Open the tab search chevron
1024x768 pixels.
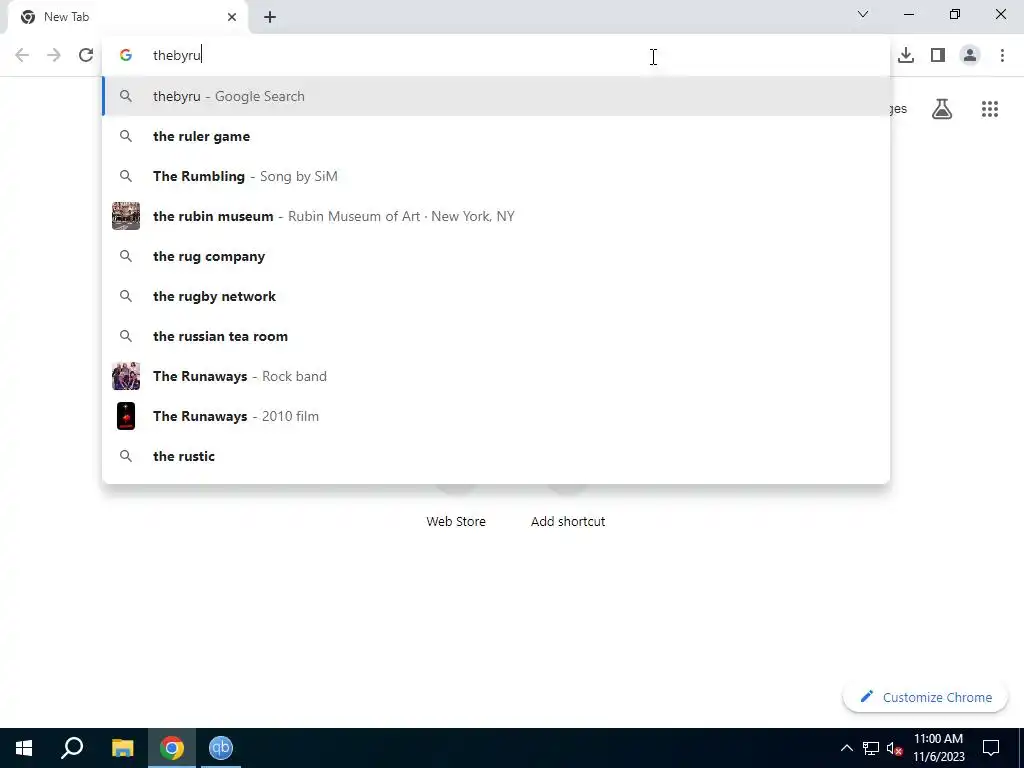[863, 14]
